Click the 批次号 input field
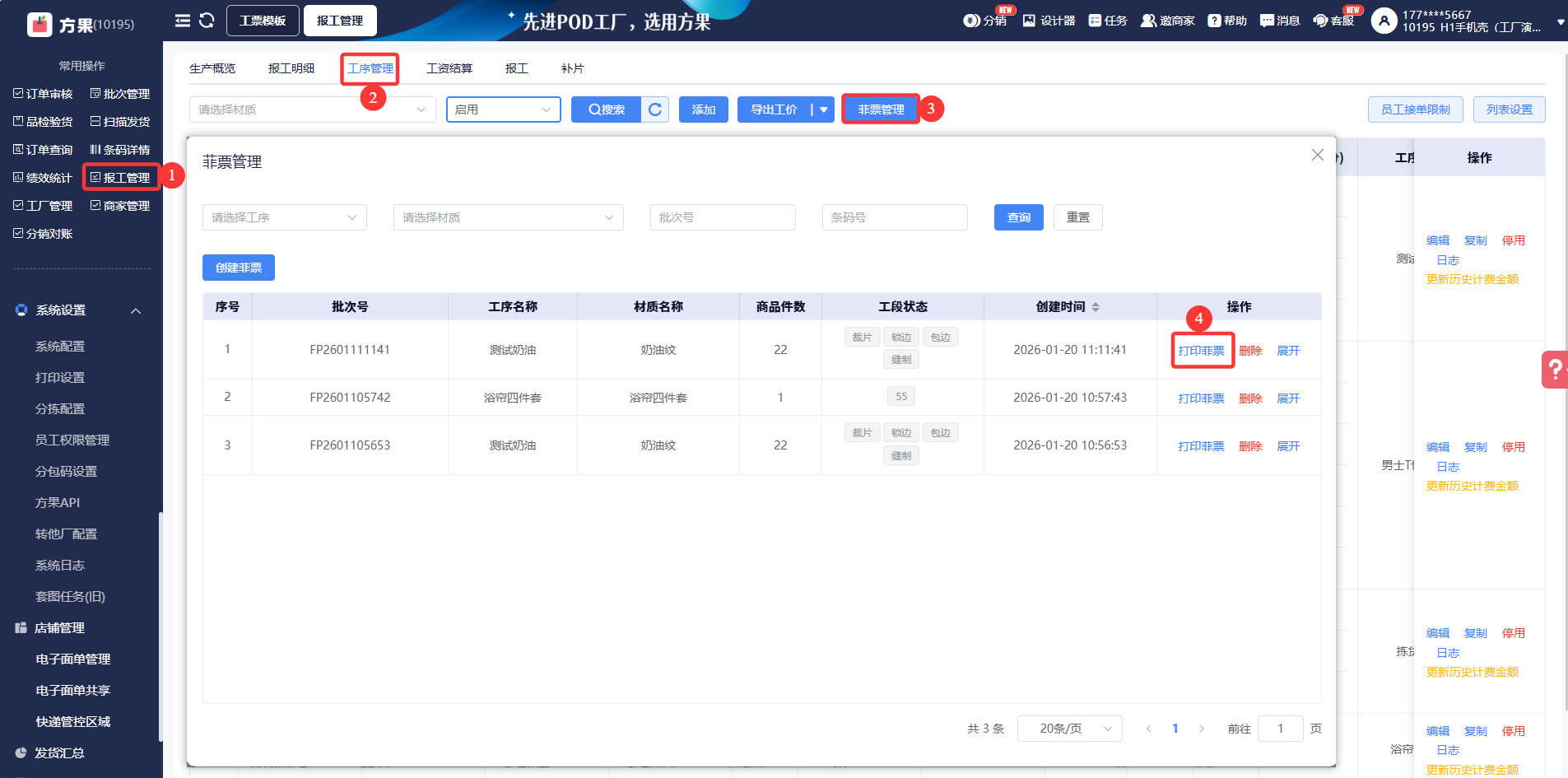 [722, 217]
